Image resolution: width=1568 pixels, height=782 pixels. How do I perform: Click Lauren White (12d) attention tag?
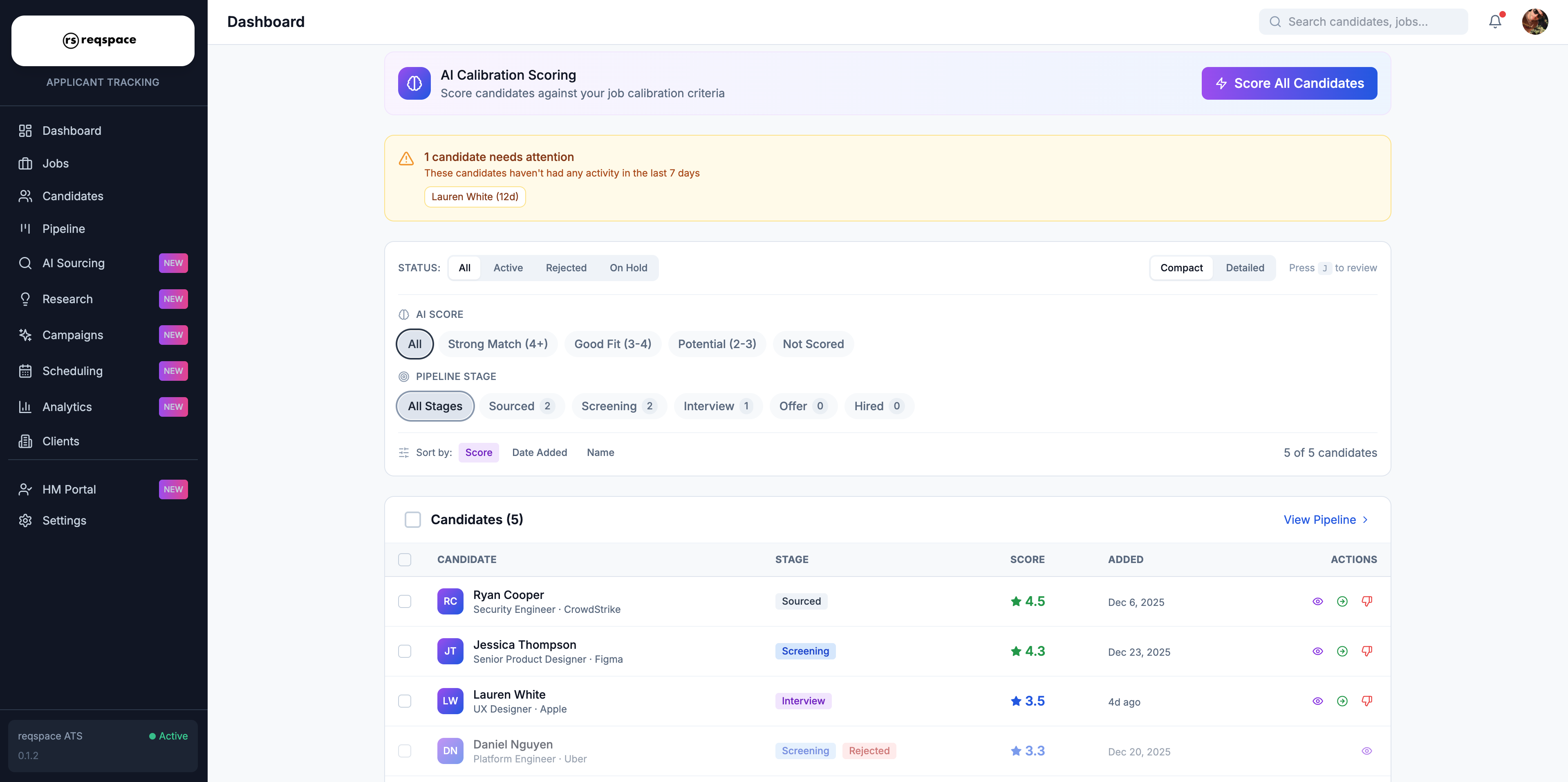click(x=475, y=197)
